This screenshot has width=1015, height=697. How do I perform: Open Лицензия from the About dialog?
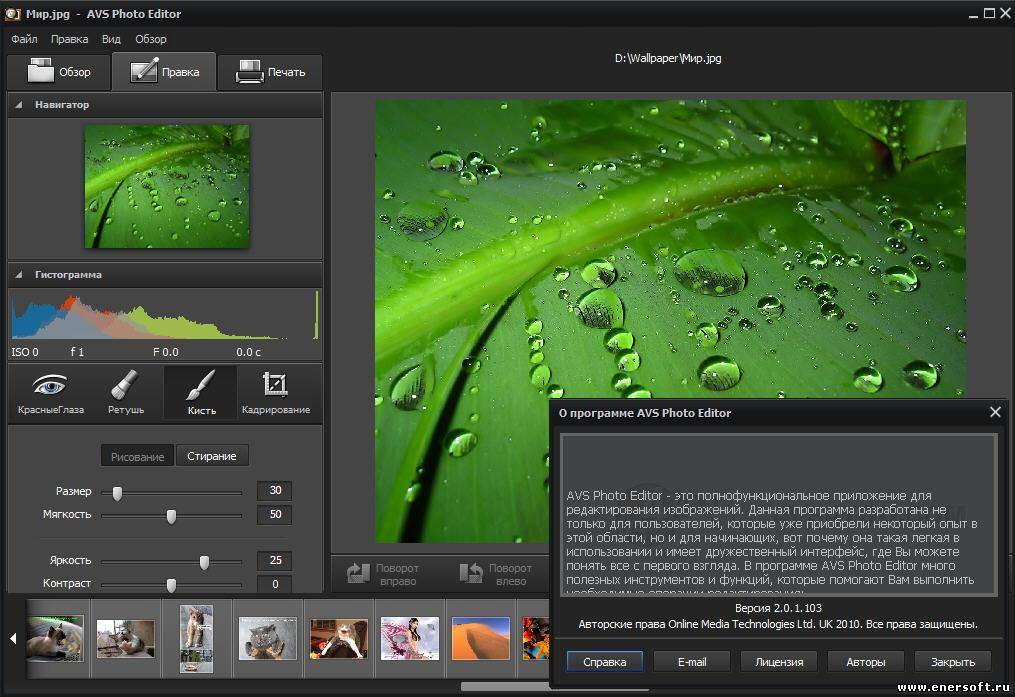pos(779,662)
